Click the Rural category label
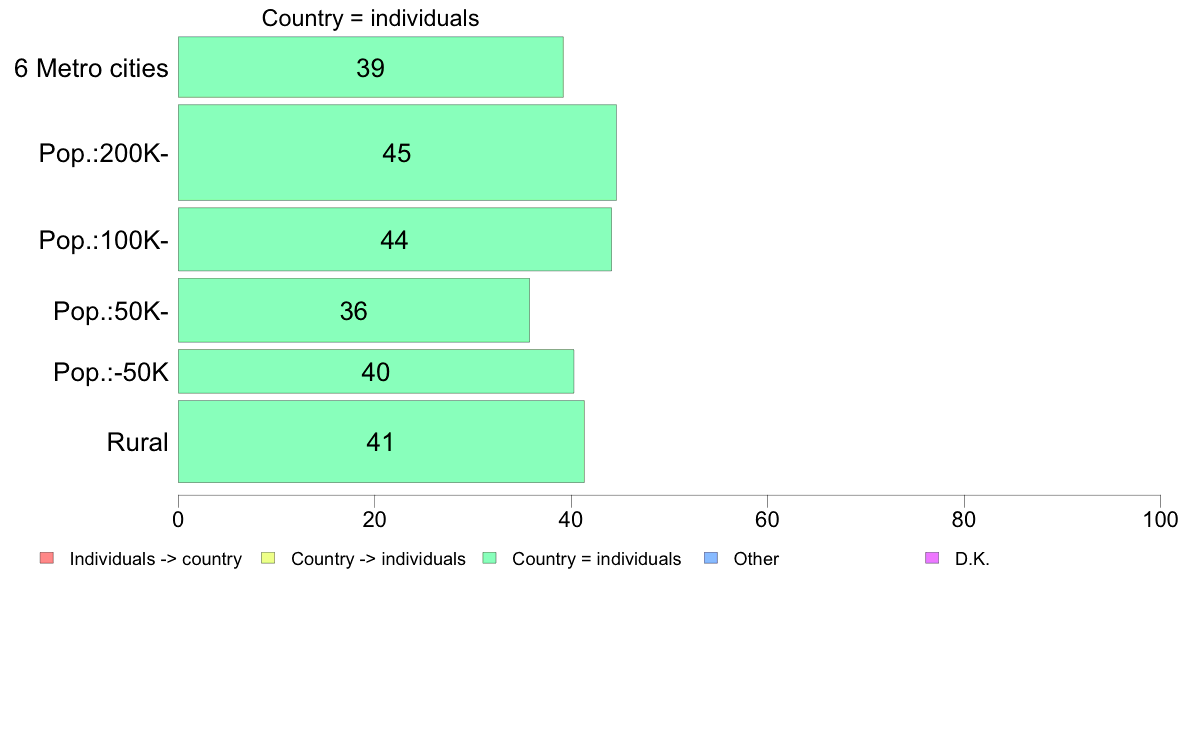This screenshot has height=736, width=1188. [137, 442]
